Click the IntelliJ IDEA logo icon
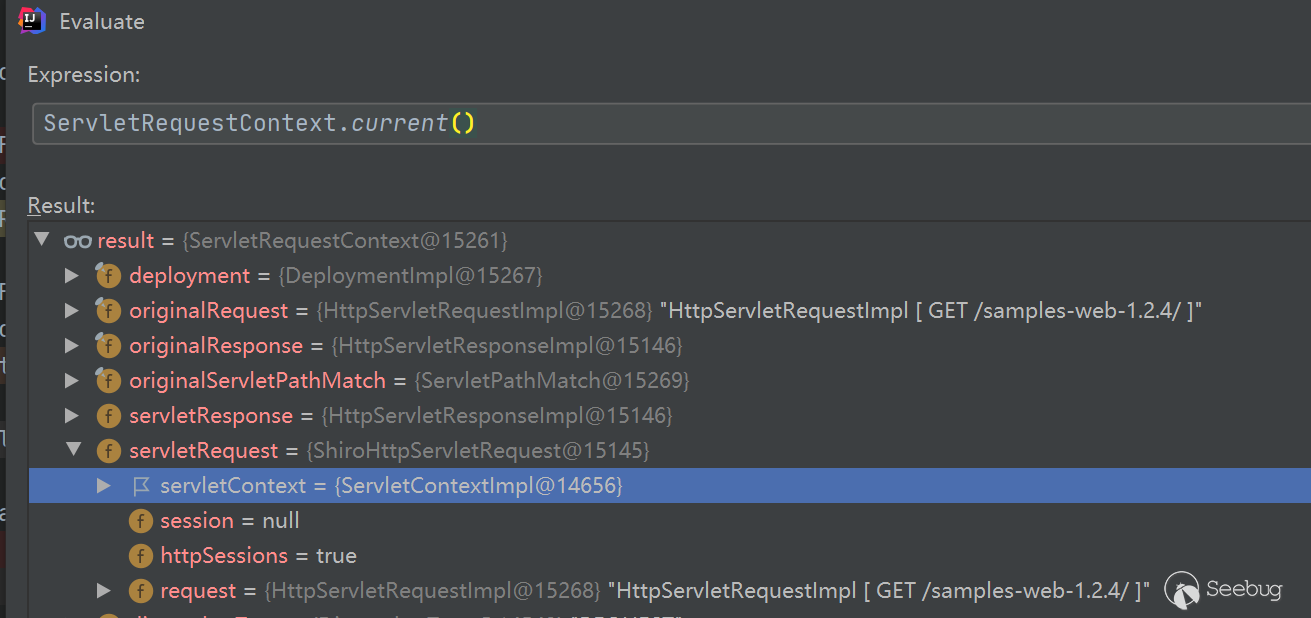Viewport: 1311px width, 618px height. coord(33,21)
